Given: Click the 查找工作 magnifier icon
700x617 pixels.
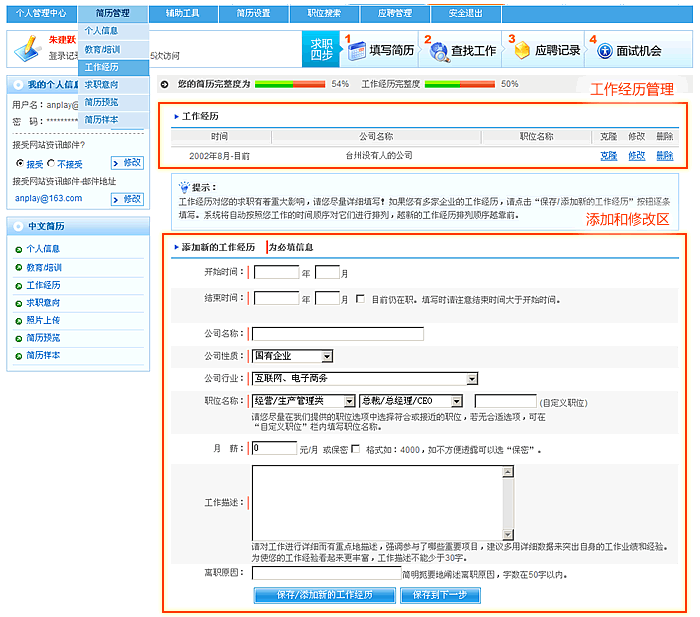Looking at the screenshot, I should 438,51.
